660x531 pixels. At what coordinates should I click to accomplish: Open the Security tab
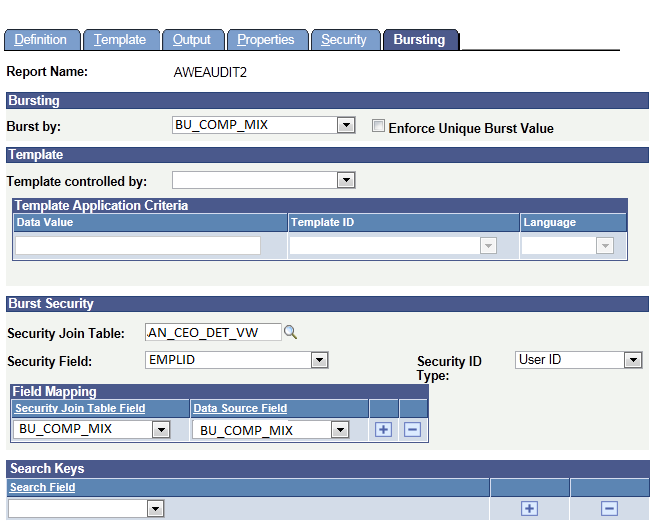pyautogui.click(x=344, y=40)
